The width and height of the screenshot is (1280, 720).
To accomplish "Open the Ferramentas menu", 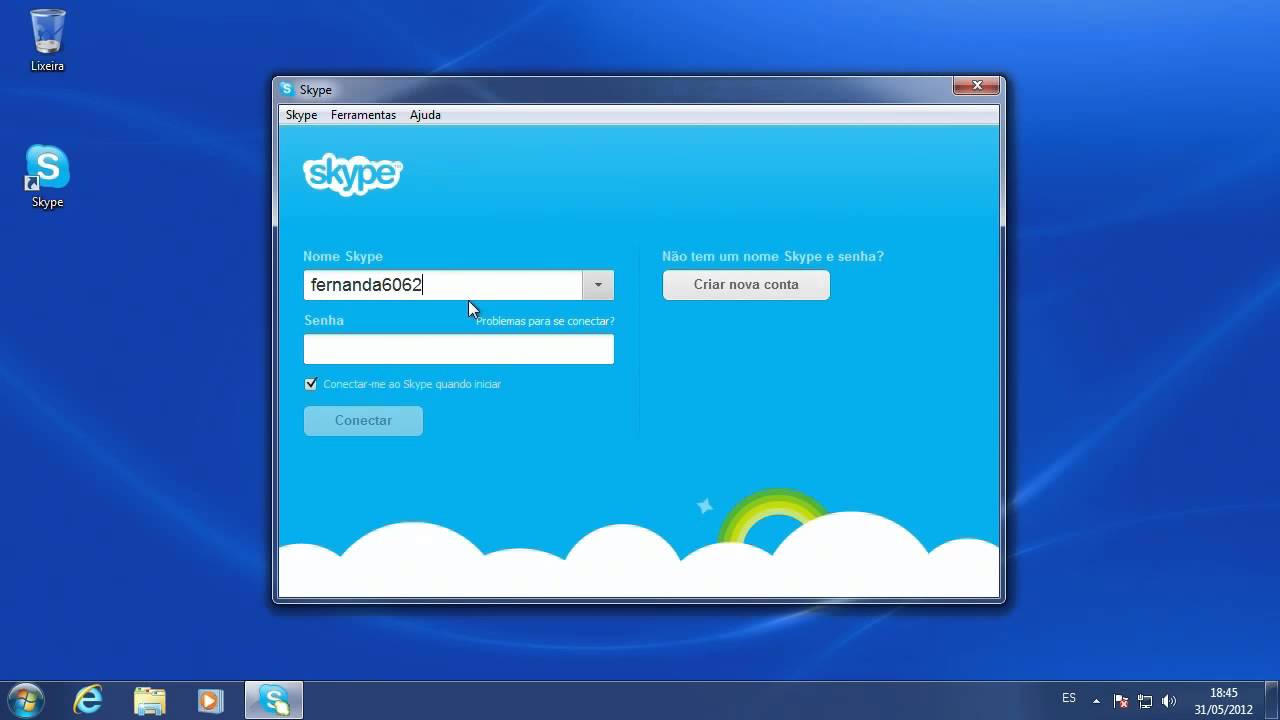I will [x=363, y=115].
